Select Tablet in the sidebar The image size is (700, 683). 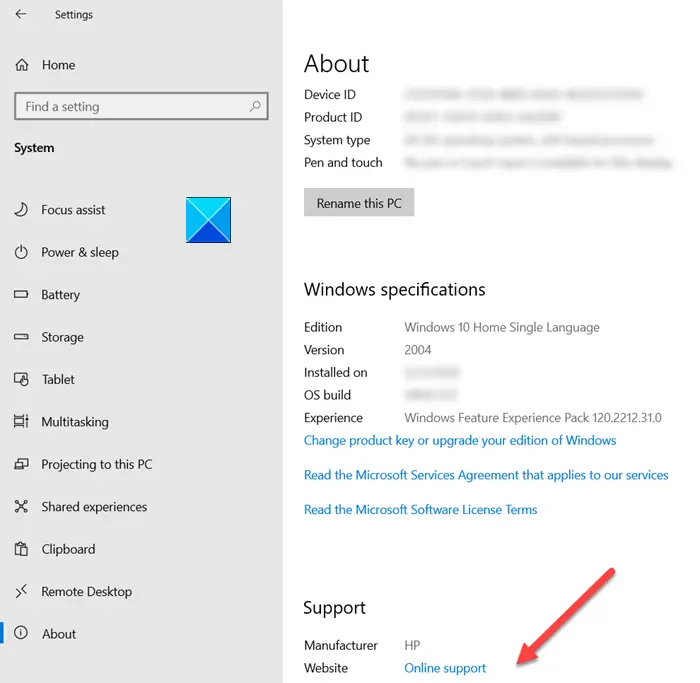tap(58, 379)
